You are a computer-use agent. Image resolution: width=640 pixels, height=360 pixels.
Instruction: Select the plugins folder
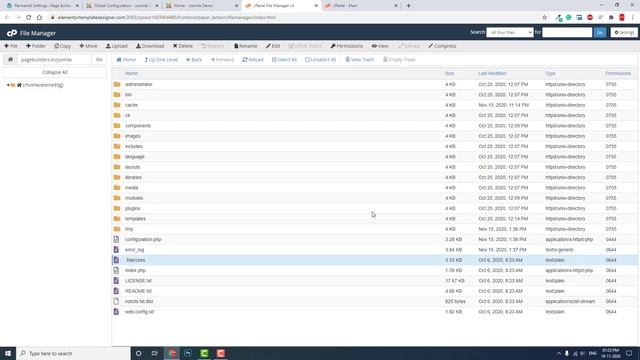pos(375,208)
